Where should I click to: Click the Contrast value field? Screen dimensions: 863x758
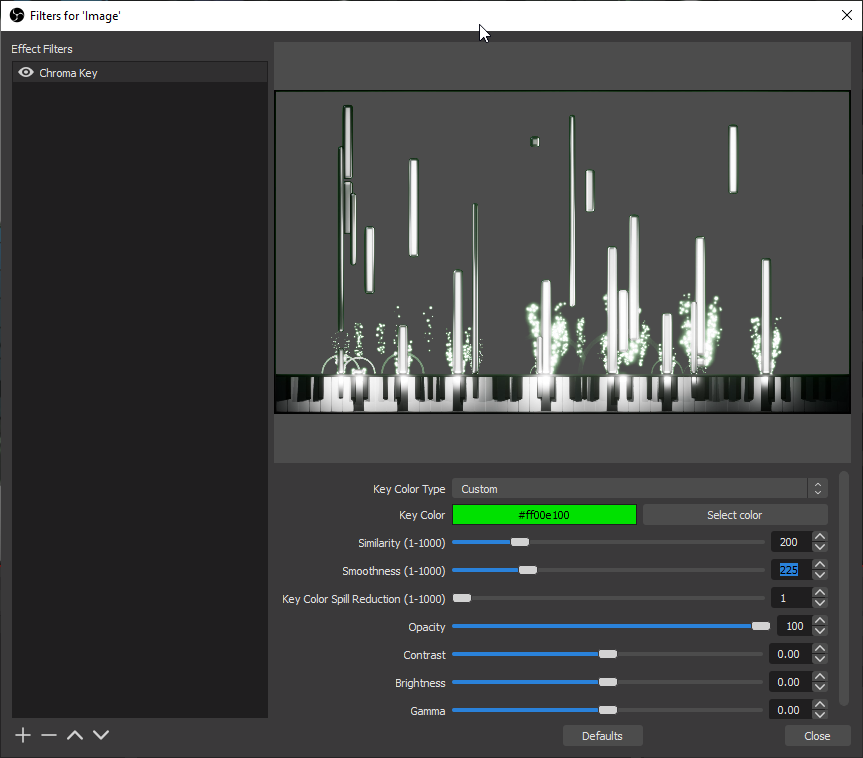pos(790,655)
